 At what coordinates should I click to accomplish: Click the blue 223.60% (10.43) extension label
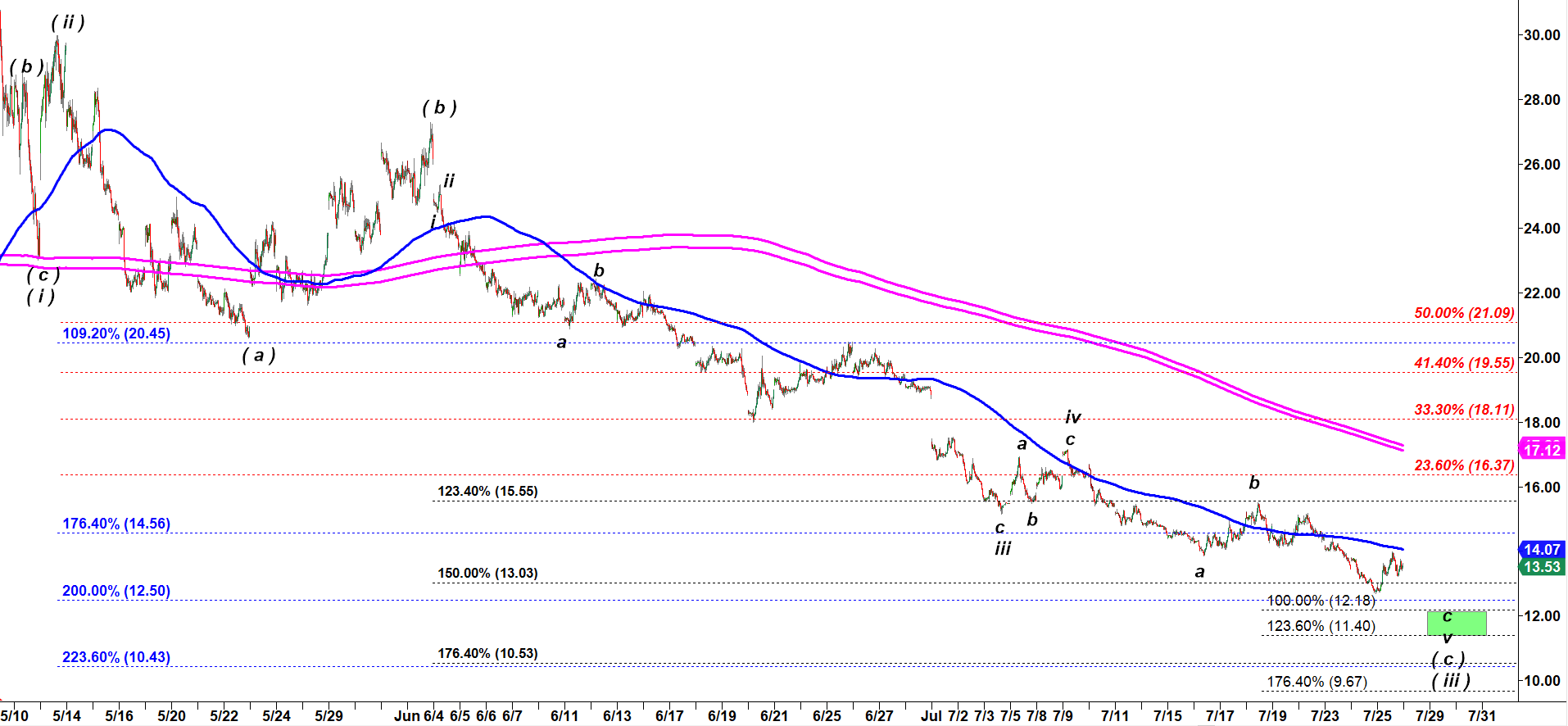click(116, 657)
